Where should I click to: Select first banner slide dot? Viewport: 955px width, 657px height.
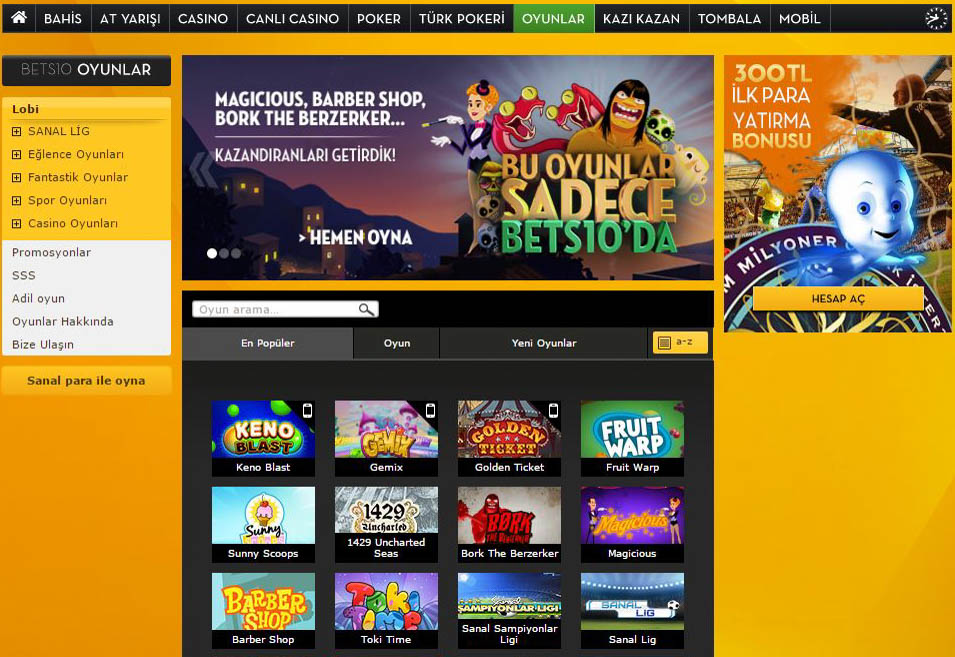click(x=212, y=253)
